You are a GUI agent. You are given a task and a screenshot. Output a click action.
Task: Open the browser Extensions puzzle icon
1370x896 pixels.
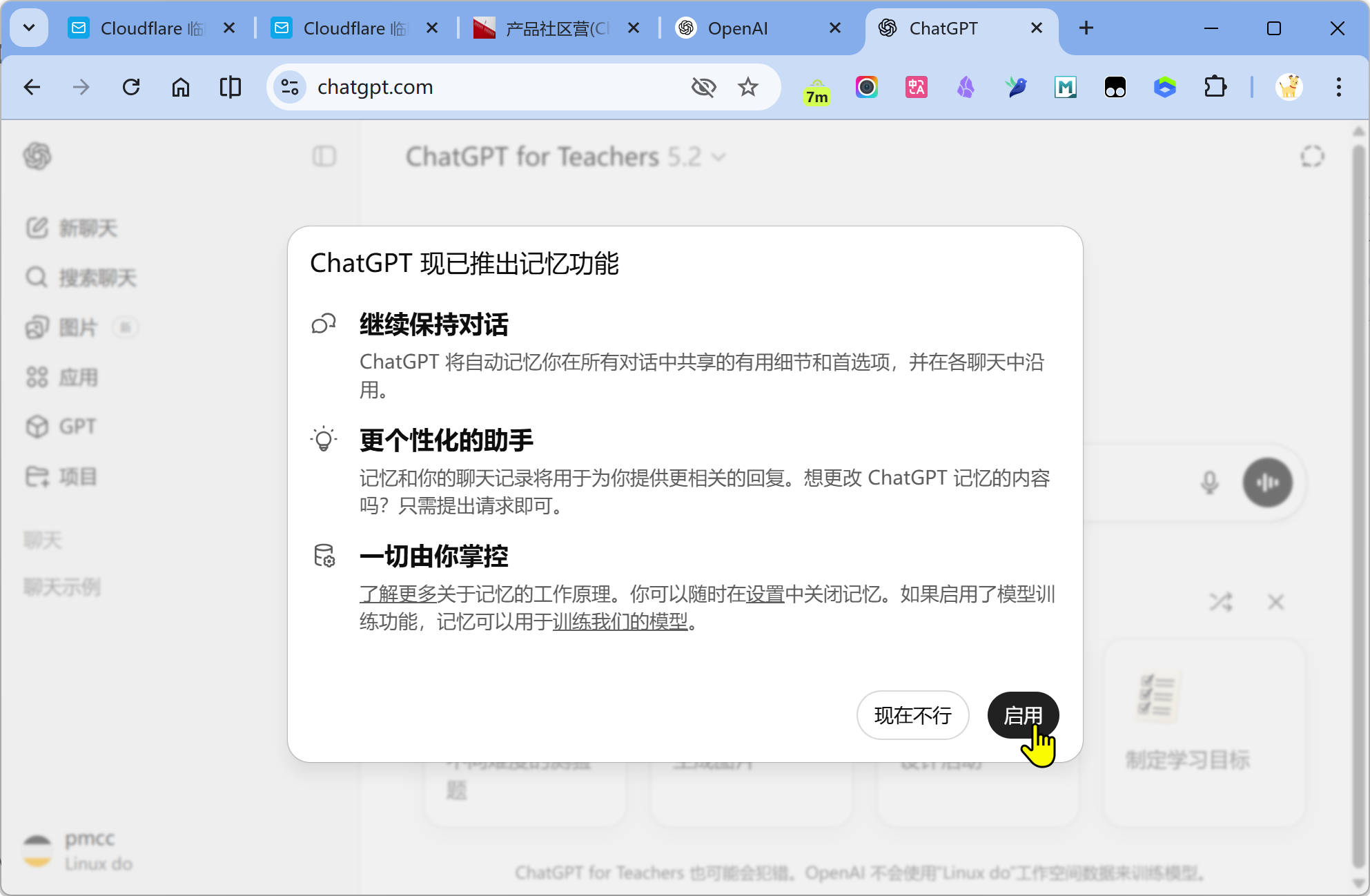point(1215,87)
